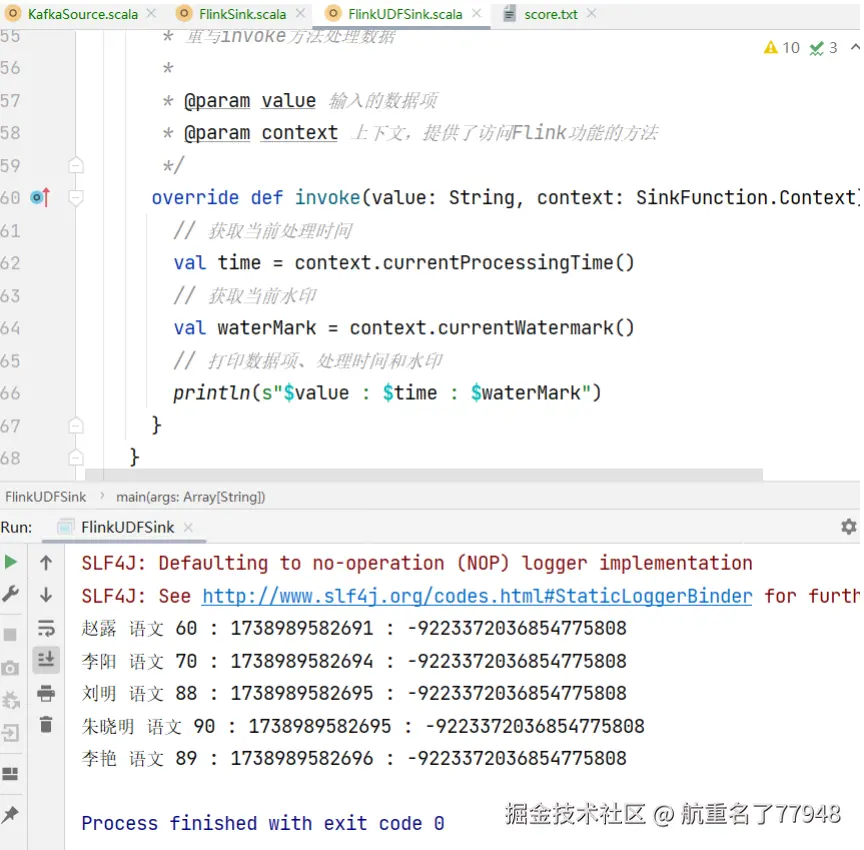Close the FlinkSink.scala tab
Image resolution: width=864 pixels, height=850 pixels.
(300, 13)
